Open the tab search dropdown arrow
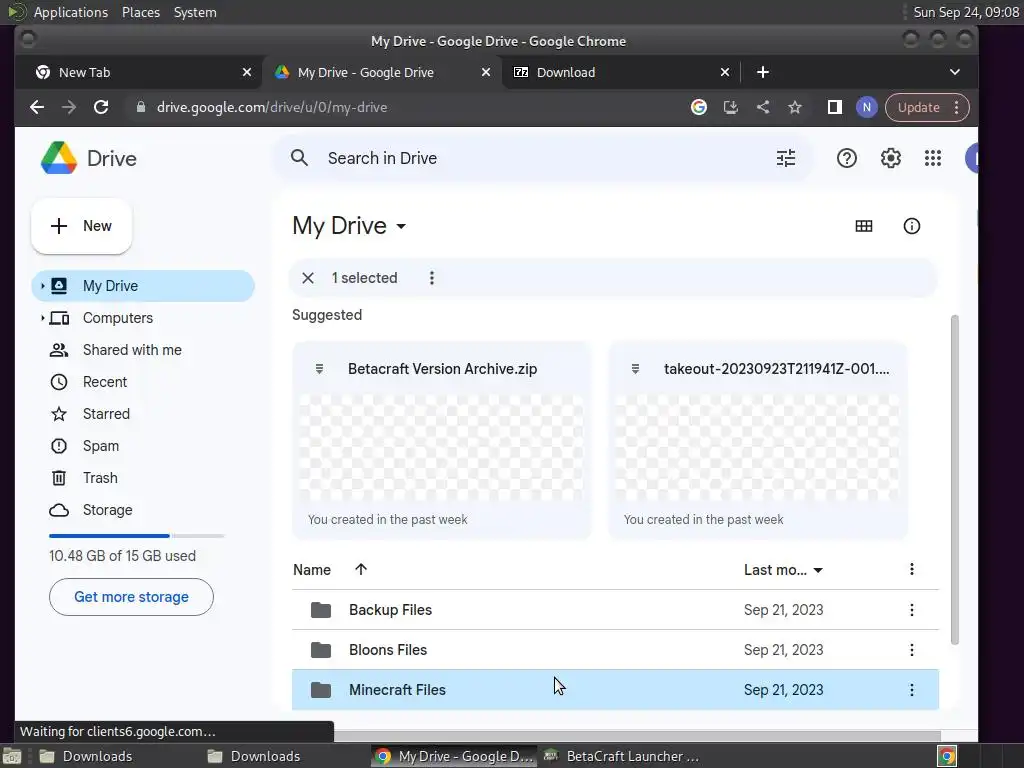This screenshot has height=768, width=1024. pos(954,72)
